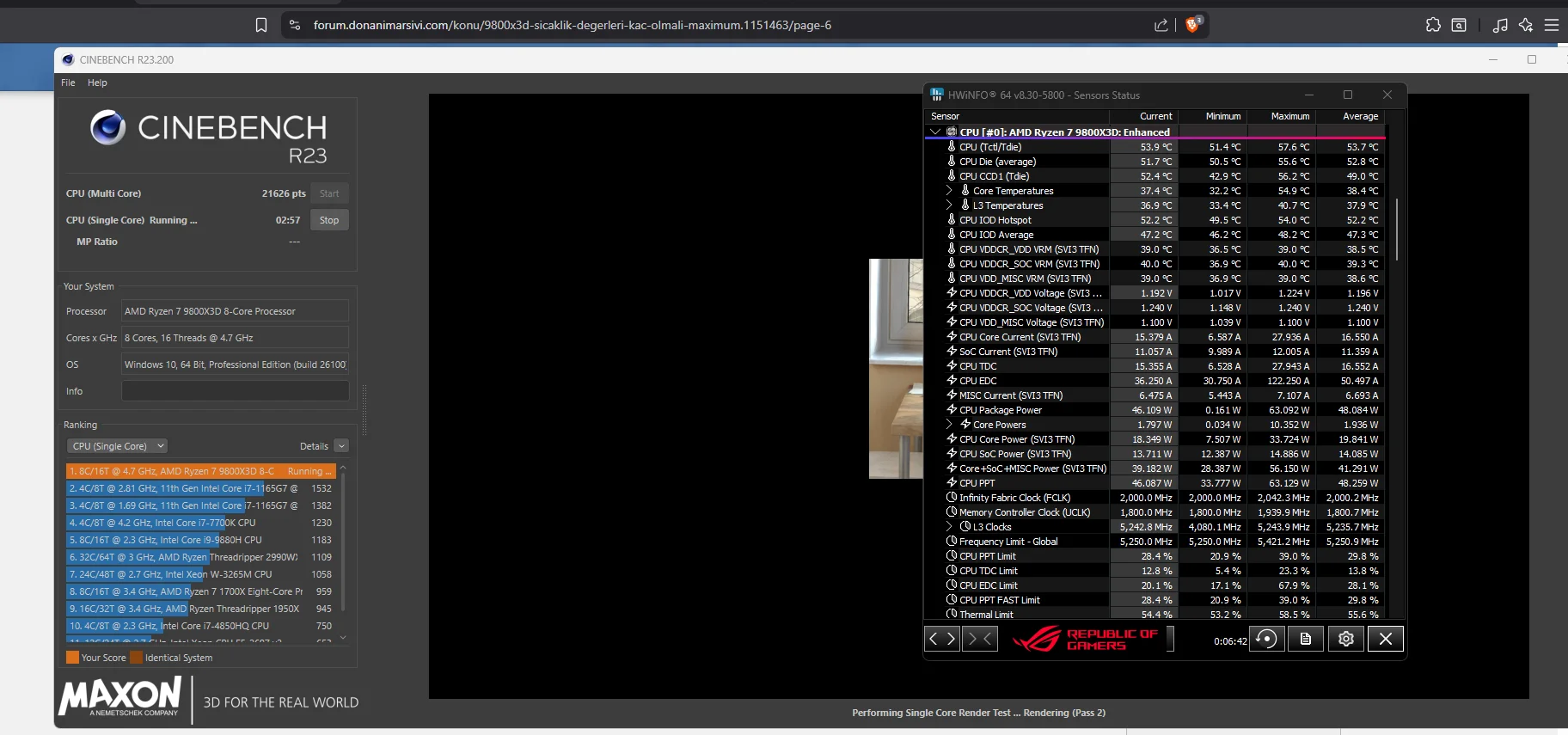
Task: Select the "Frequency Limit - Global" sensor row
Action: point(1155,541)
